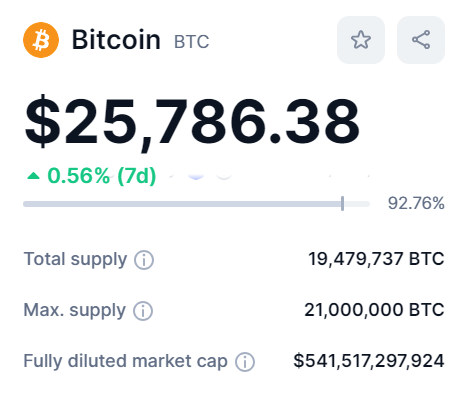Viewport: 474px width, 396px height.
Task: Click the Total supply label
Action: pyautogui.click(x=75, y=259)
